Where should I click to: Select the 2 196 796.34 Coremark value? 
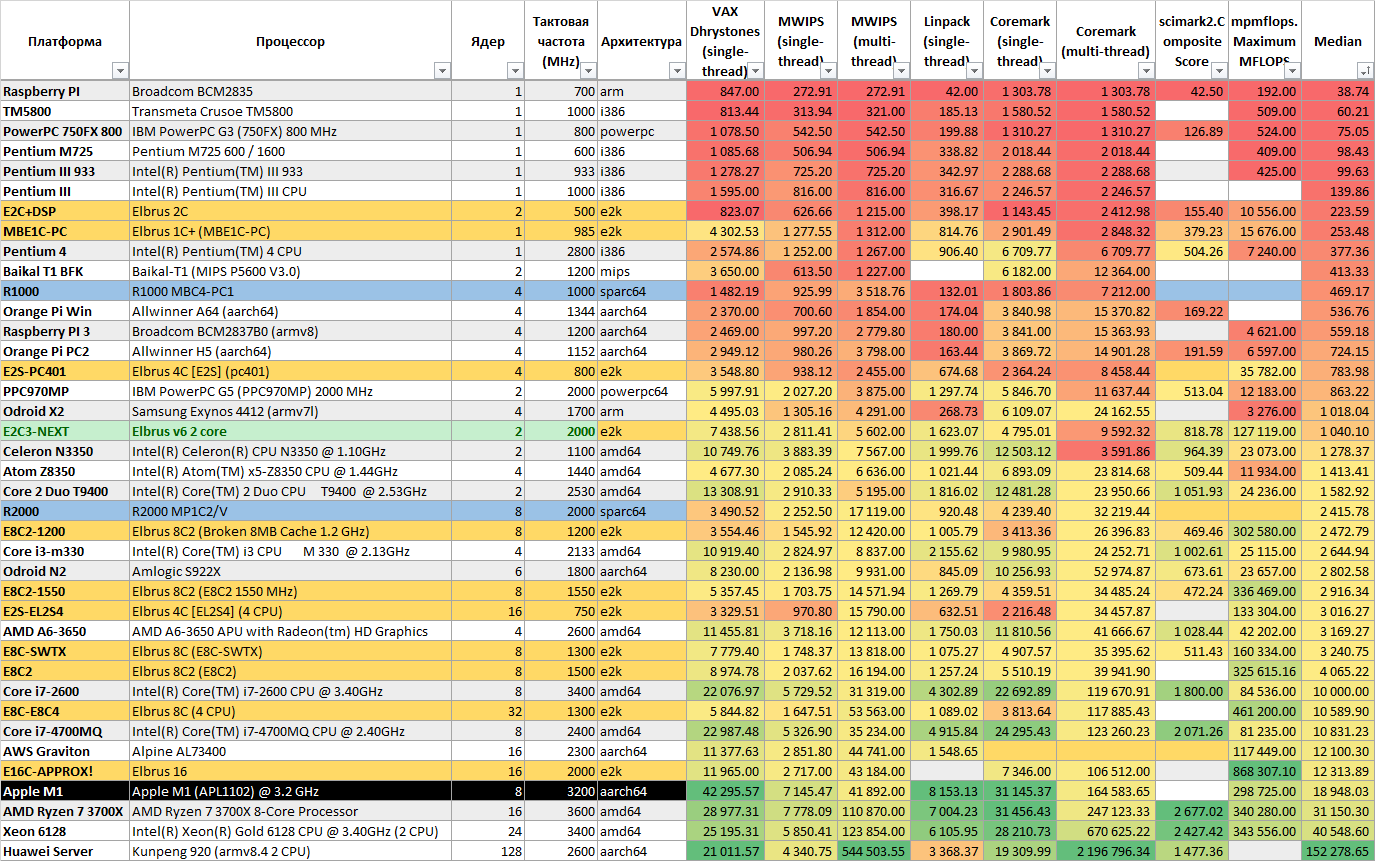click(1106, 851)
